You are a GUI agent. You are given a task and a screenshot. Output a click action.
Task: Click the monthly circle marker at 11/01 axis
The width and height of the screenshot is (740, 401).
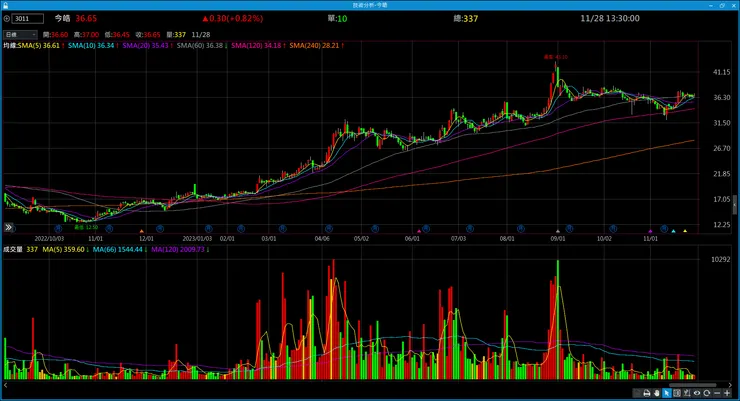[664, 229]
